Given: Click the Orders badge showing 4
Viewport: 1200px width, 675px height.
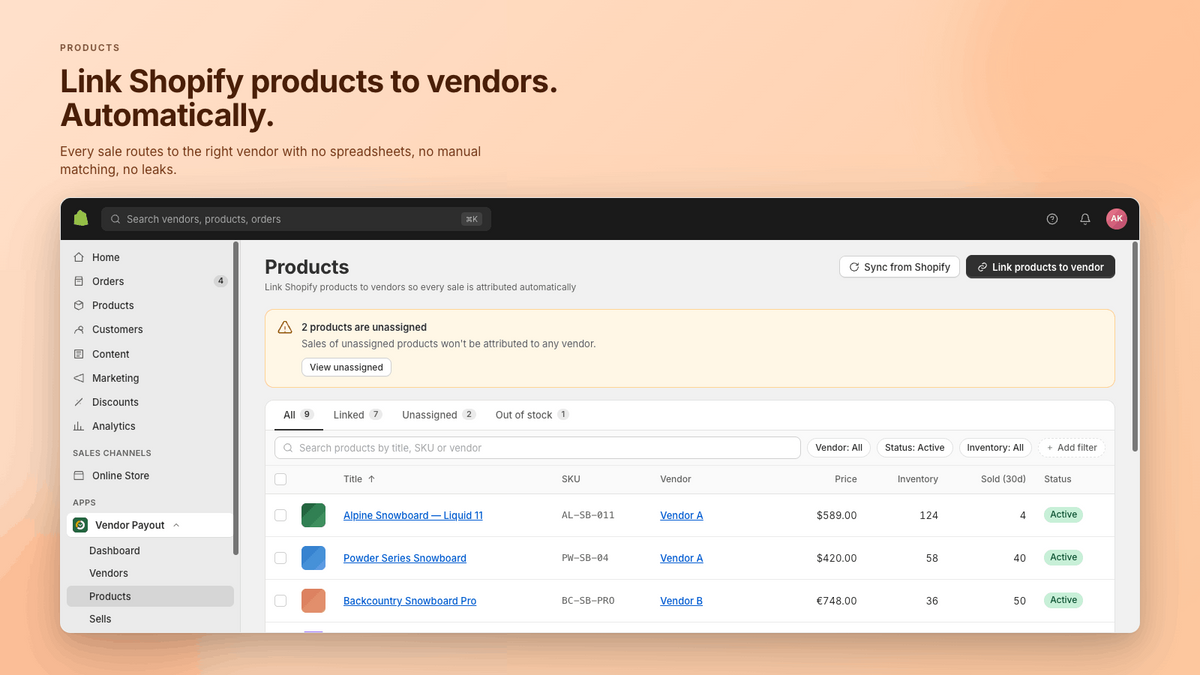Looking at the screenshot, I should click(221, 281).
